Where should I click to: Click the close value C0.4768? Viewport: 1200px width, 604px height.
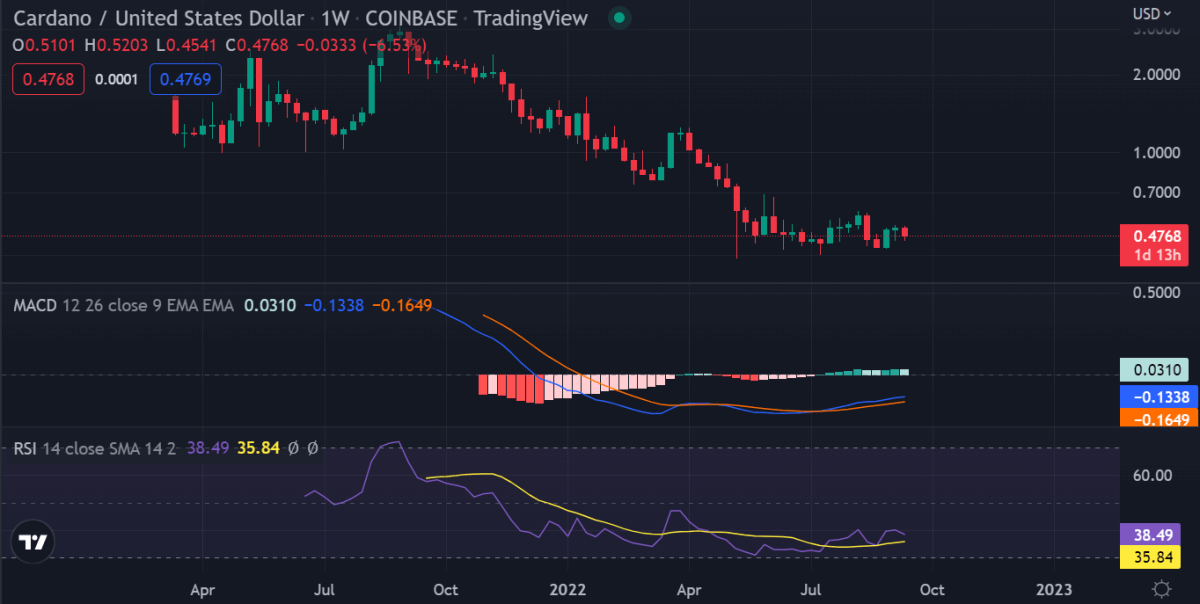(258, 45)
